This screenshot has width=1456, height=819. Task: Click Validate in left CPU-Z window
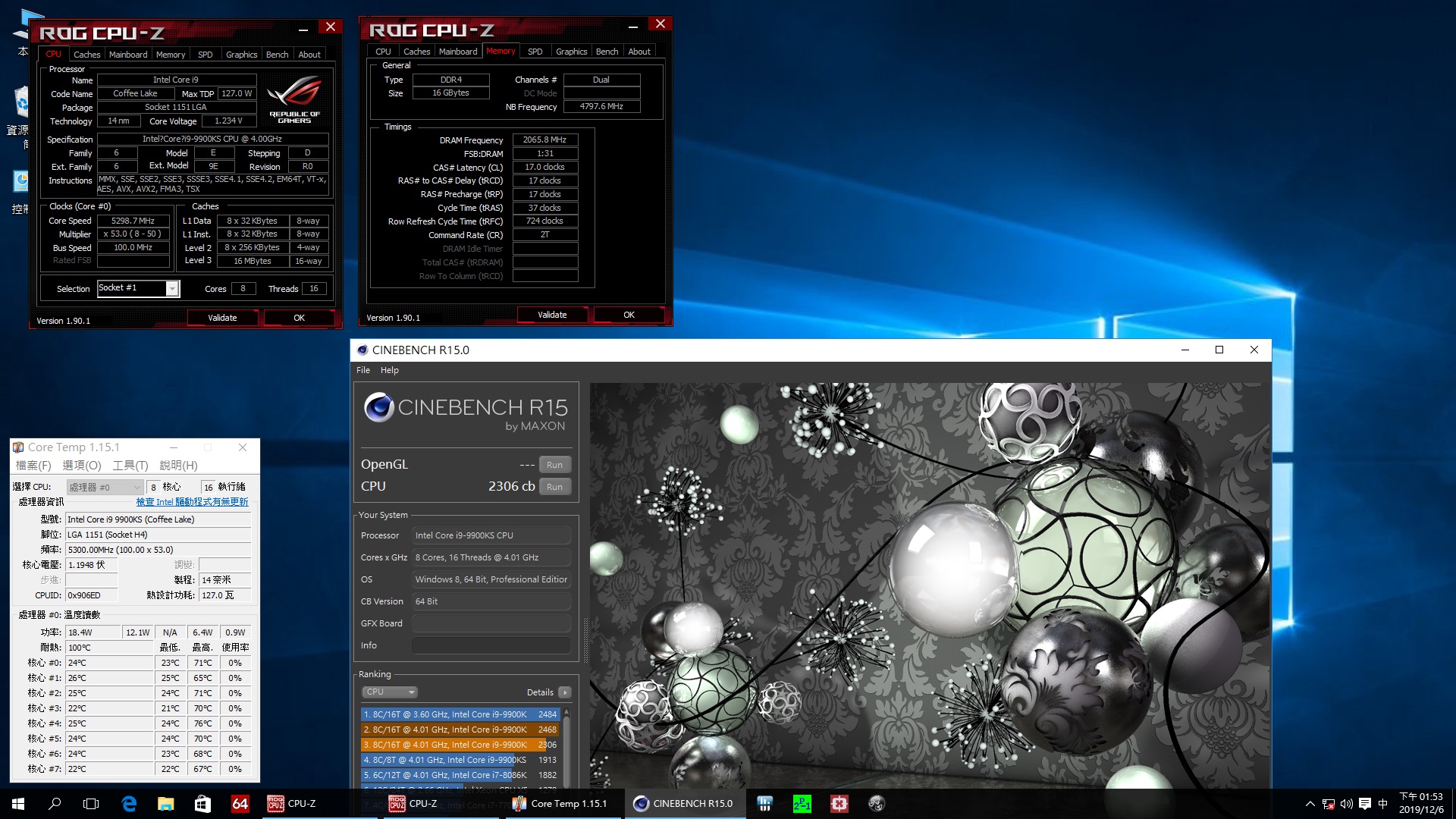click(222, 318)
